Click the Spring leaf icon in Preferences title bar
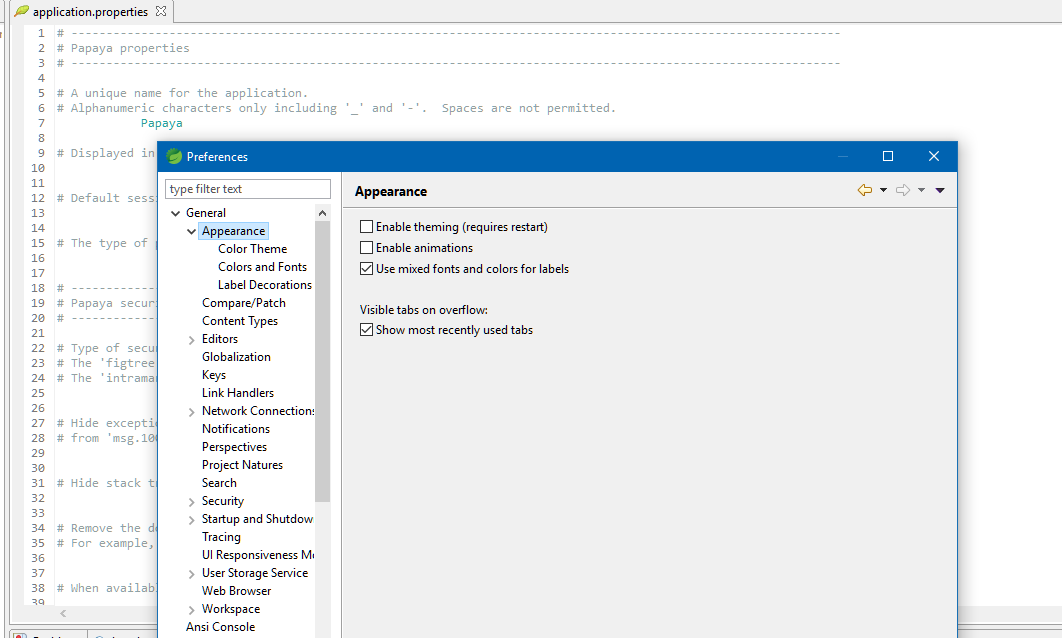 pos(174,156)
